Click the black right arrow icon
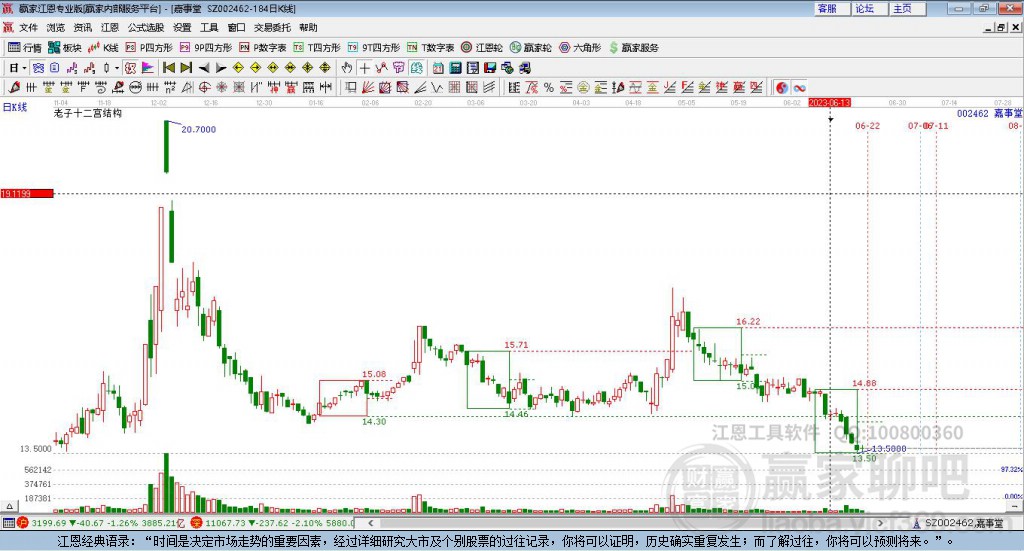The height and width of the screenshot is (551, 1024). coord(221,68)
